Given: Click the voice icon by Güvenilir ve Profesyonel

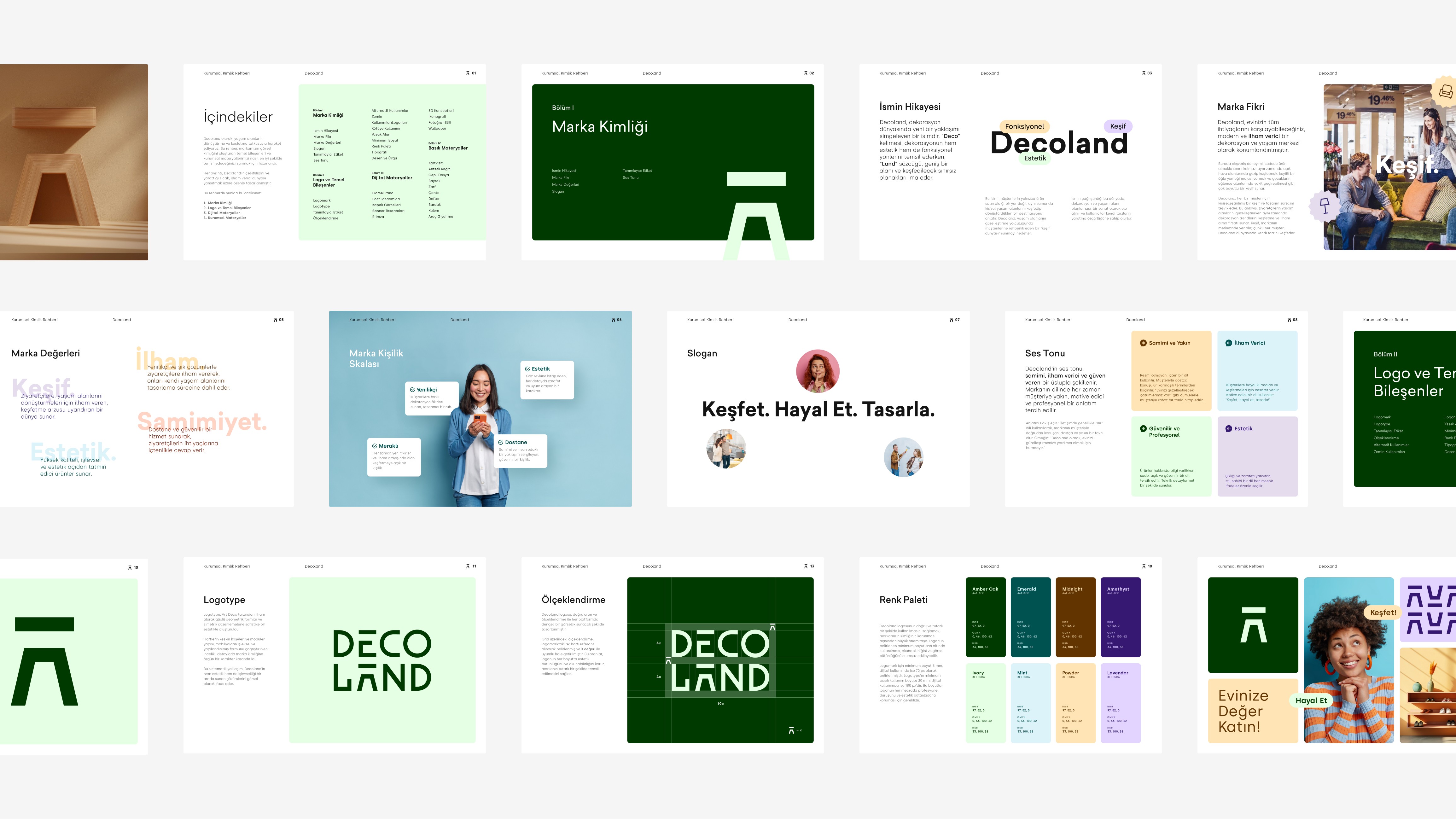Looking at the screenshot, I should point(1143,429).
